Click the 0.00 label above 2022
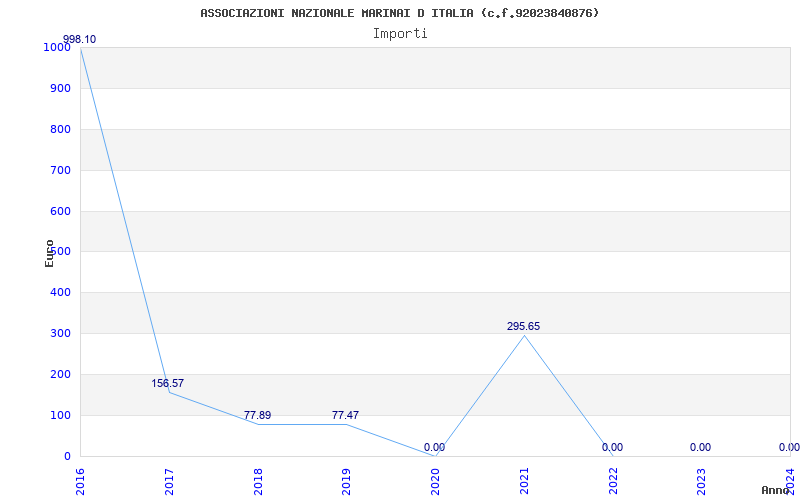This screenshot has width=800, height=500. pos(612,447)
